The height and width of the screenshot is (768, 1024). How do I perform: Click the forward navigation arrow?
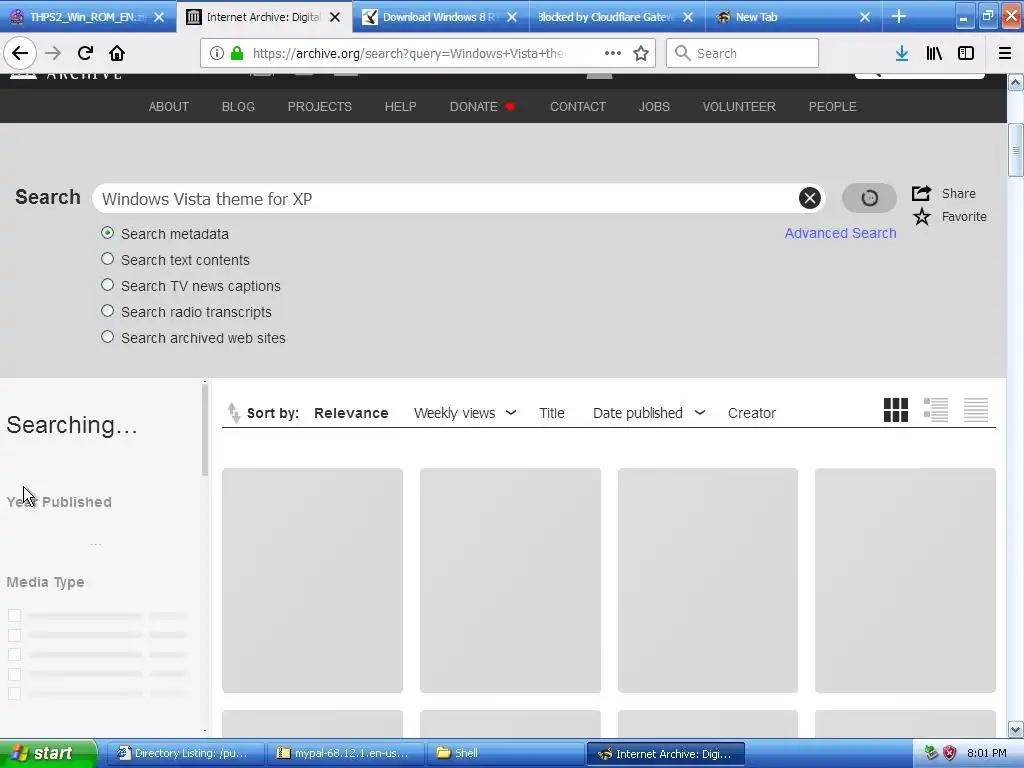click(53, 54)
